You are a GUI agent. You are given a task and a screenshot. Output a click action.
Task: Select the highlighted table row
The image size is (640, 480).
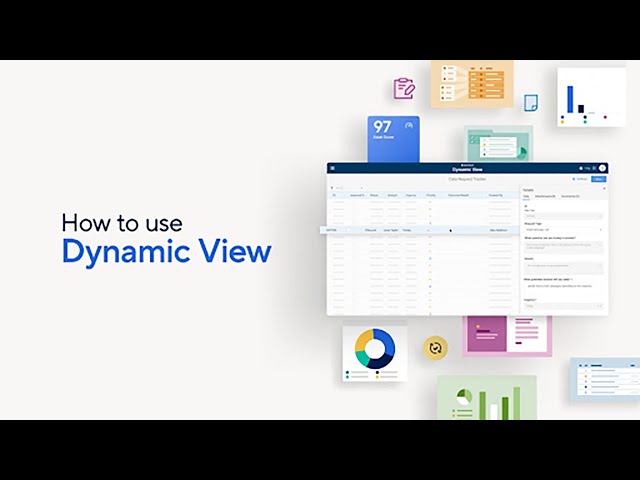point(418,230)
